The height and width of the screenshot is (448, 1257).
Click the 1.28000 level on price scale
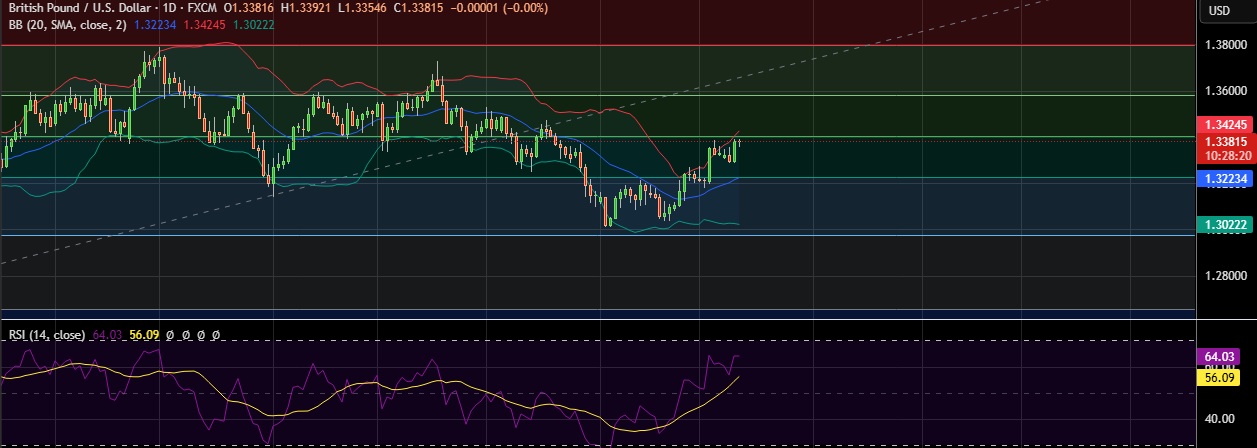click(1225, 276)
